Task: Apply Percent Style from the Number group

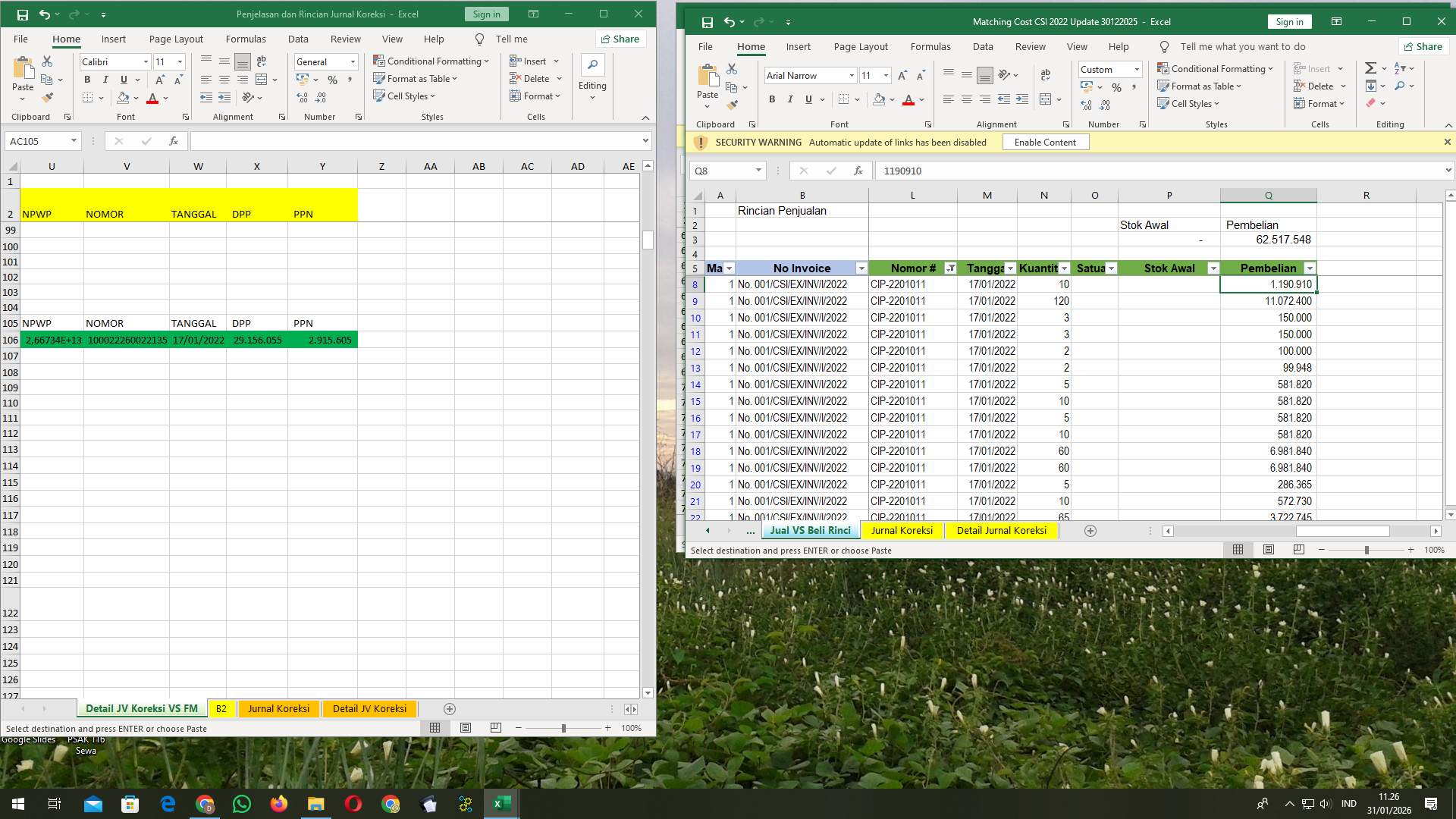Action: point(1116,86)
